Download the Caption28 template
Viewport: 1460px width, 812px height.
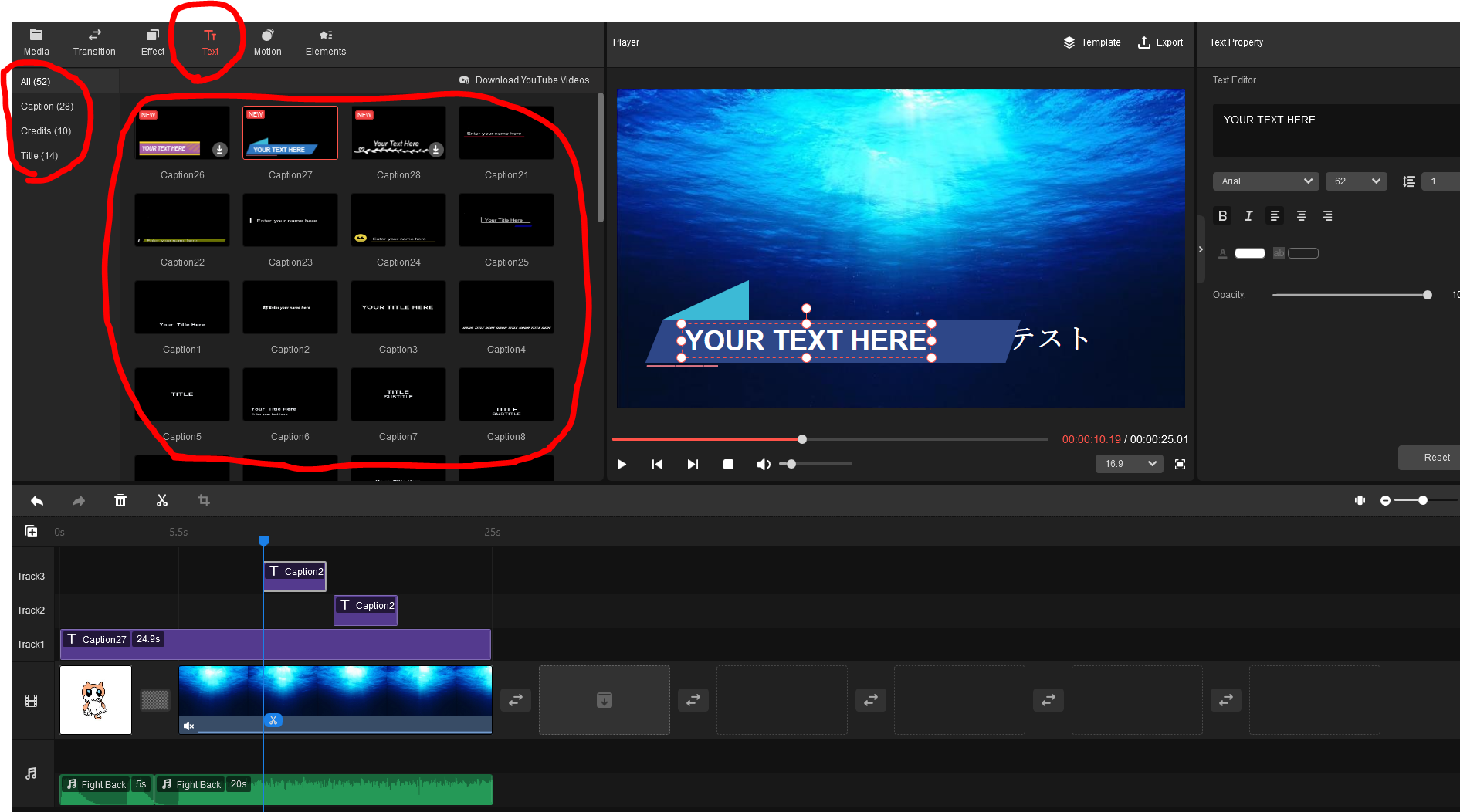coord(436,150)
